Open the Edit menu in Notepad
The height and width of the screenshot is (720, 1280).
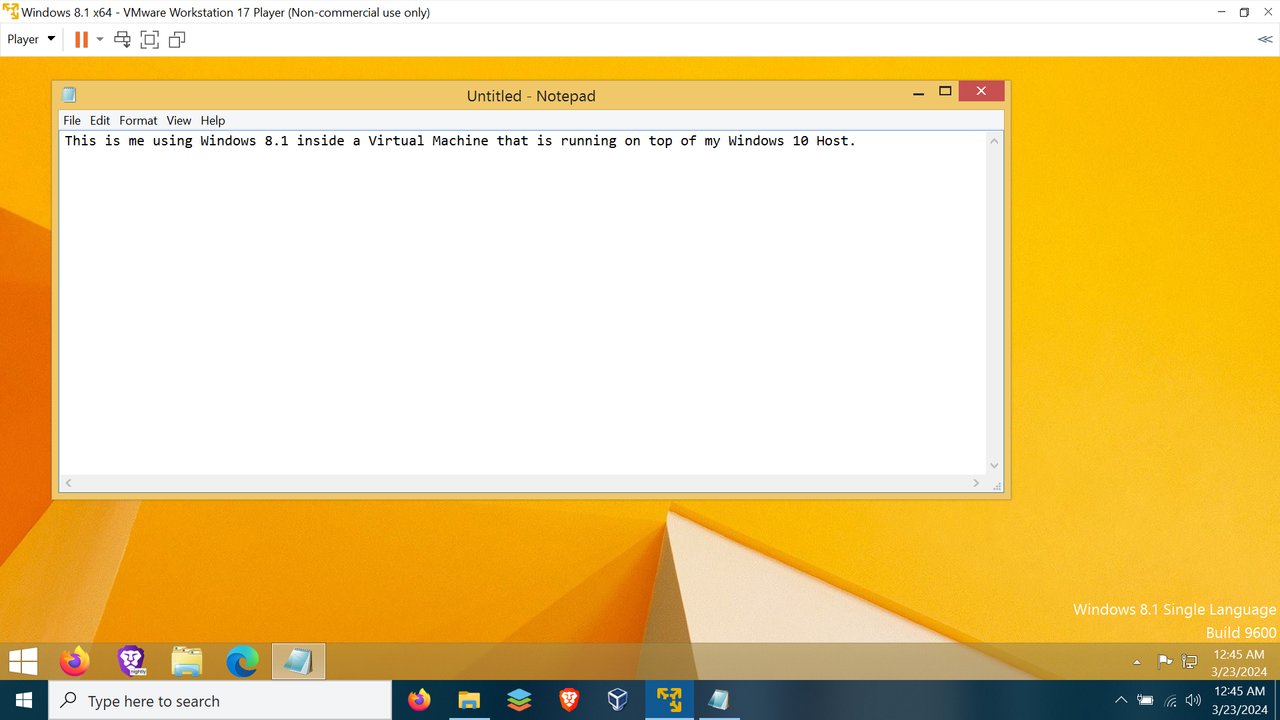pyautogui.click(x=100, y=120)
